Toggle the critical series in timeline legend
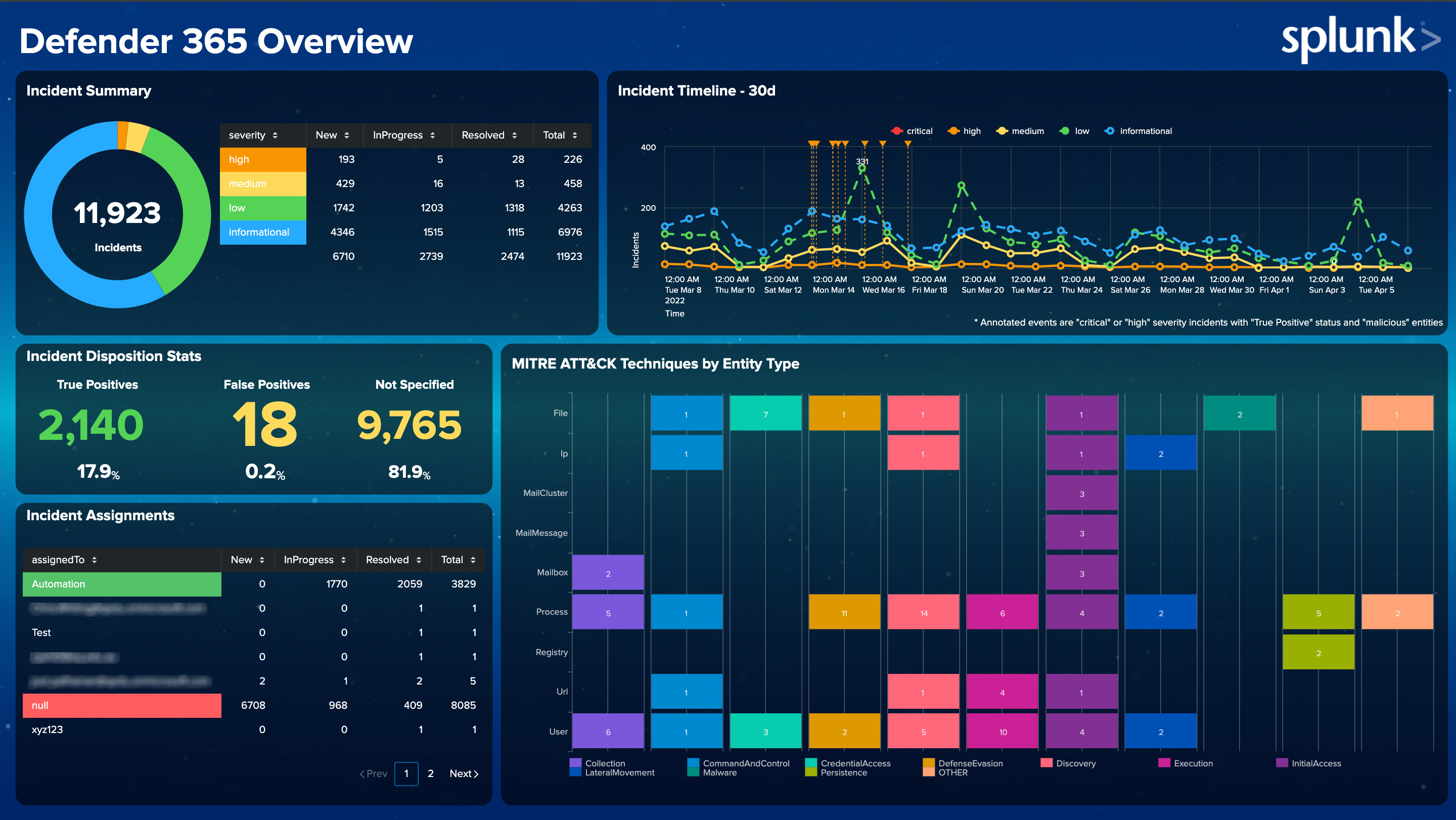 912,131
